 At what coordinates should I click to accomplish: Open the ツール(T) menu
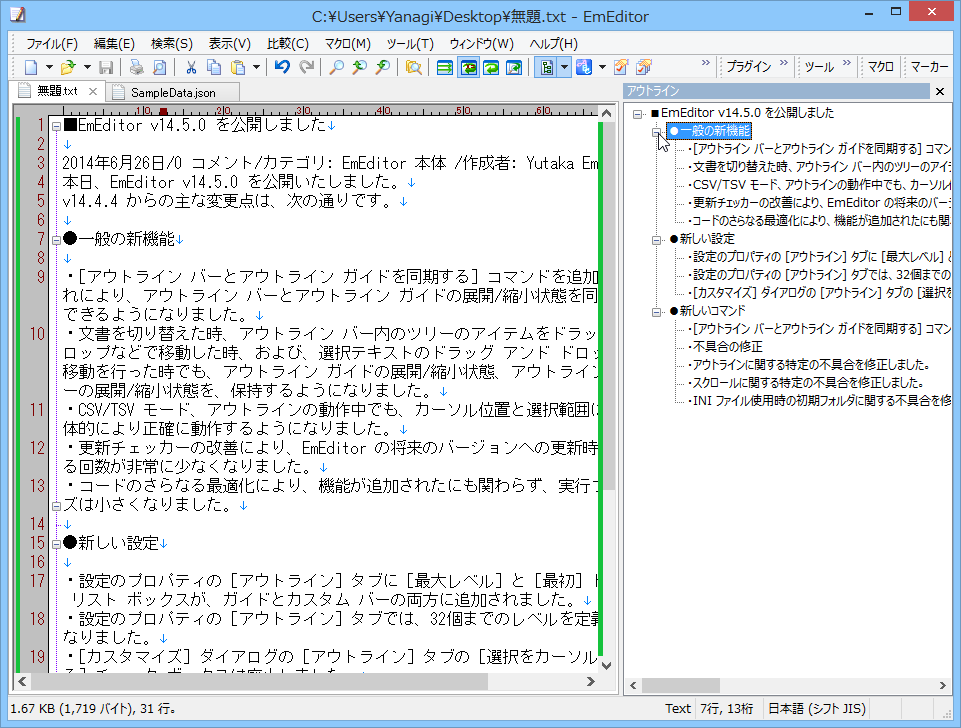(409, 44)
